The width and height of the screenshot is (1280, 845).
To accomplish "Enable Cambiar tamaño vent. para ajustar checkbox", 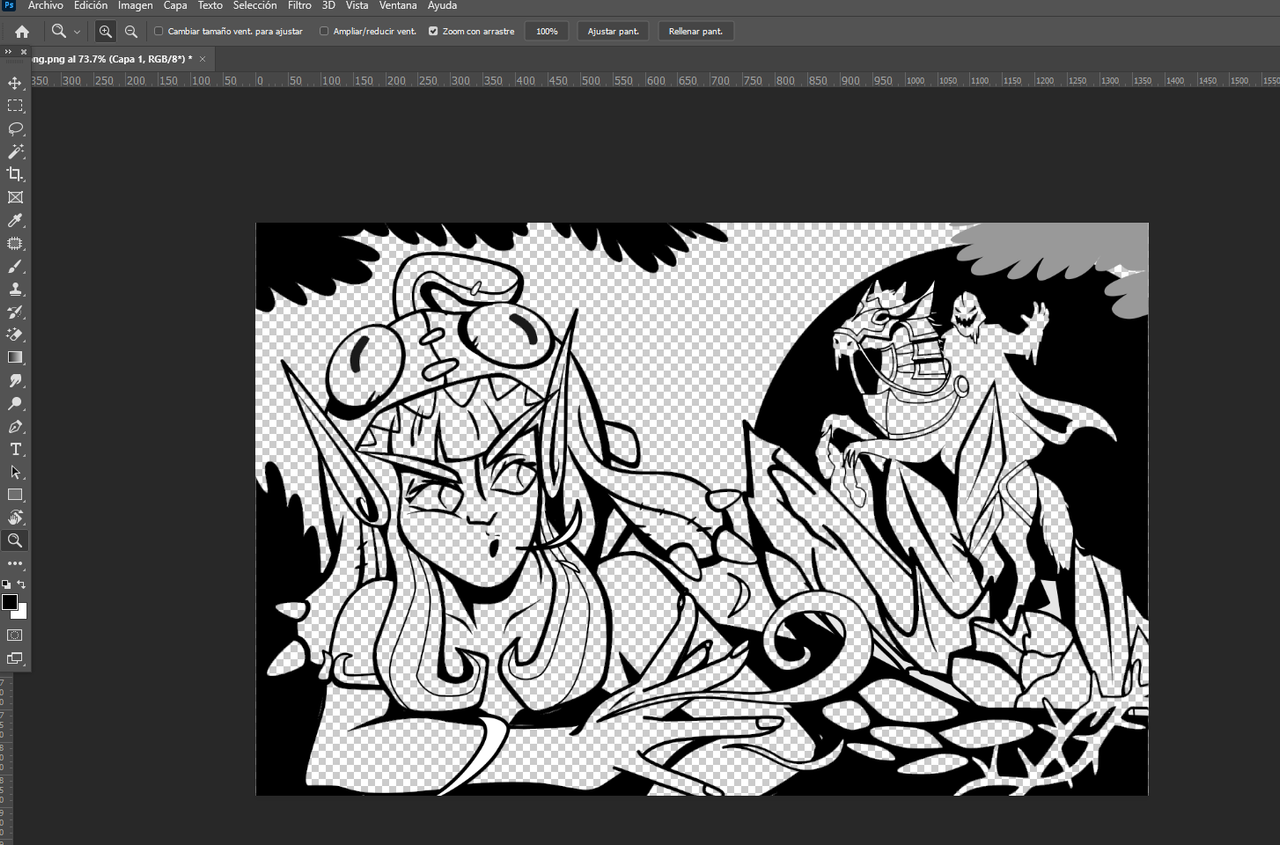I will click(158, 31).
